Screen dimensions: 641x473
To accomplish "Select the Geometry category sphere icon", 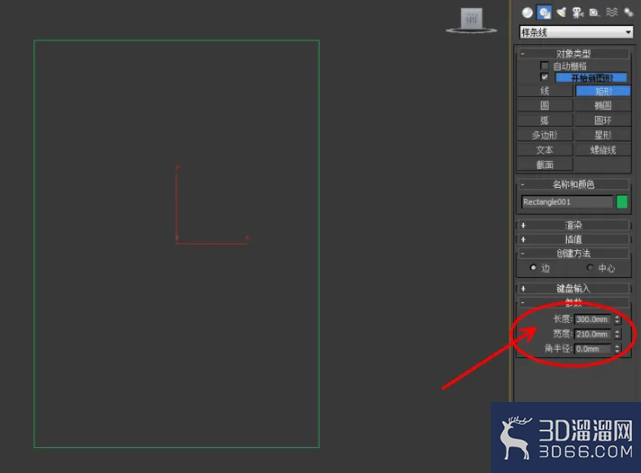I will (527, 13).
